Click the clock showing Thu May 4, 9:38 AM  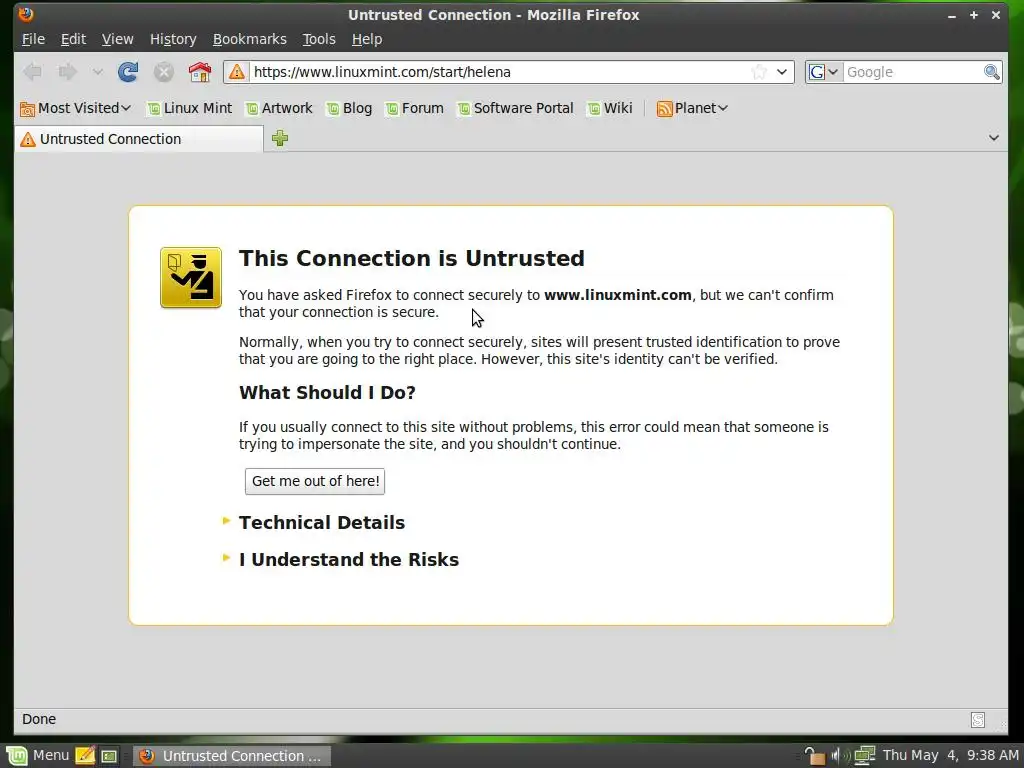click(950, 756)
